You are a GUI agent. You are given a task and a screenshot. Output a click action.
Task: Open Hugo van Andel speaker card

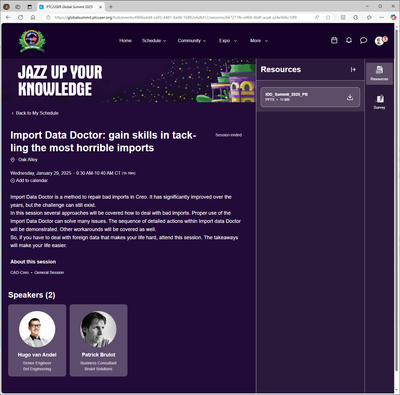[x=37, y=340]
